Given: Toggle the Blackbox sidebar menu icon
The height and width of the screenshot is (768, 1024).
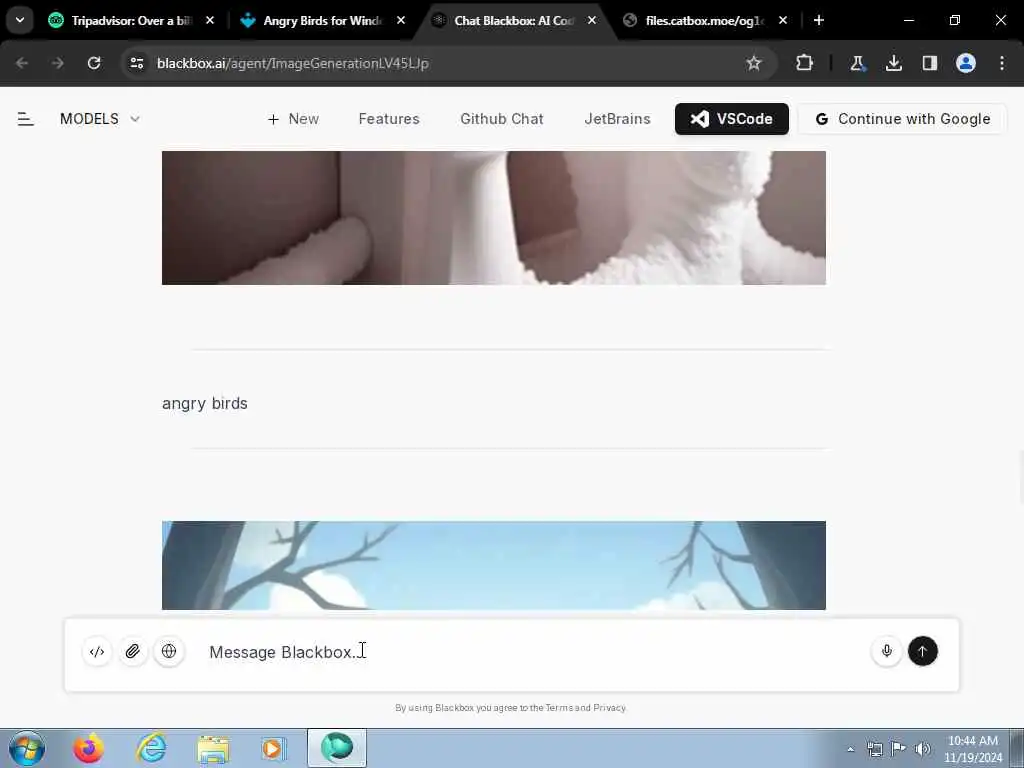Looking at the screenshot, I should coord(25,119).
